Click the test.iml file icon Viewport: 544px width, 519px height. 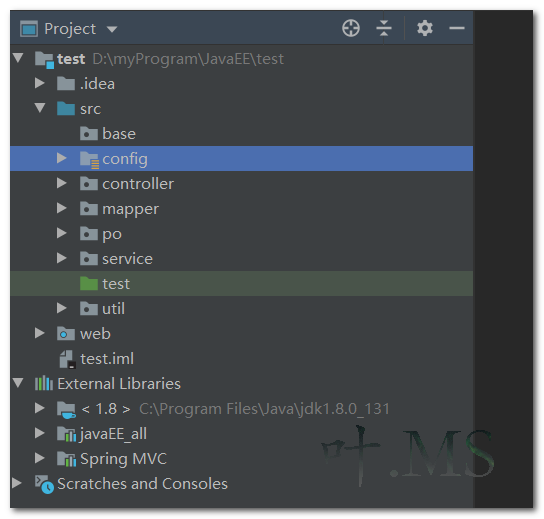67,359
